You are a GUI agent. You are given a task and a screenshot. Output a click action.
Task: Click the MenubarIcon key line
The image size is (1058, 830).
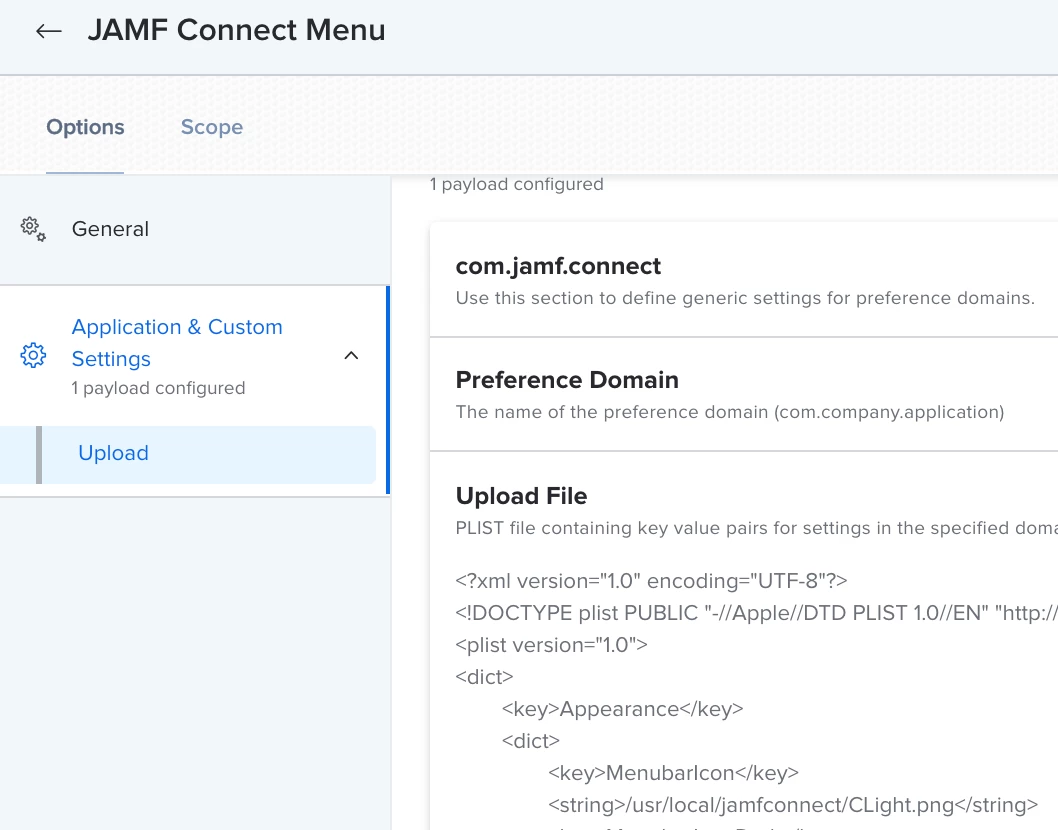coord(673,773)
